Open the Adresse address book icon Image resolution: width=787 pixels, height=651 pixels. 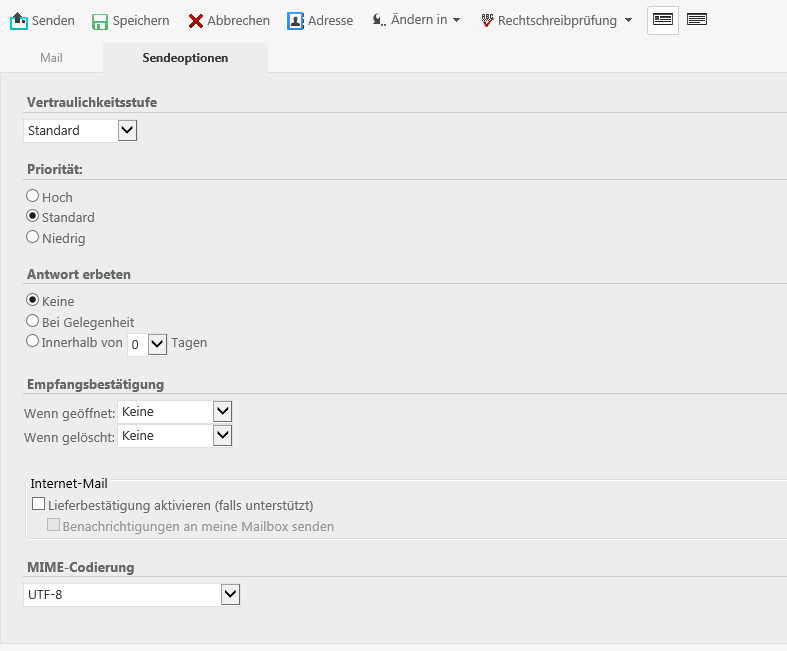click(x=295, y=21)
